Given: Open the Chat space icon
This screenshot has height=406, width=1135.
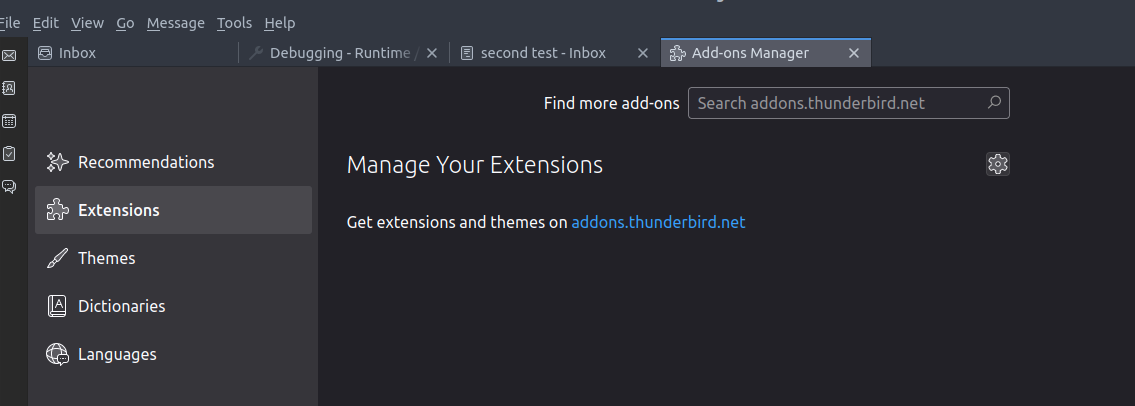Looking at the screenshot, I should pos(9,186).
